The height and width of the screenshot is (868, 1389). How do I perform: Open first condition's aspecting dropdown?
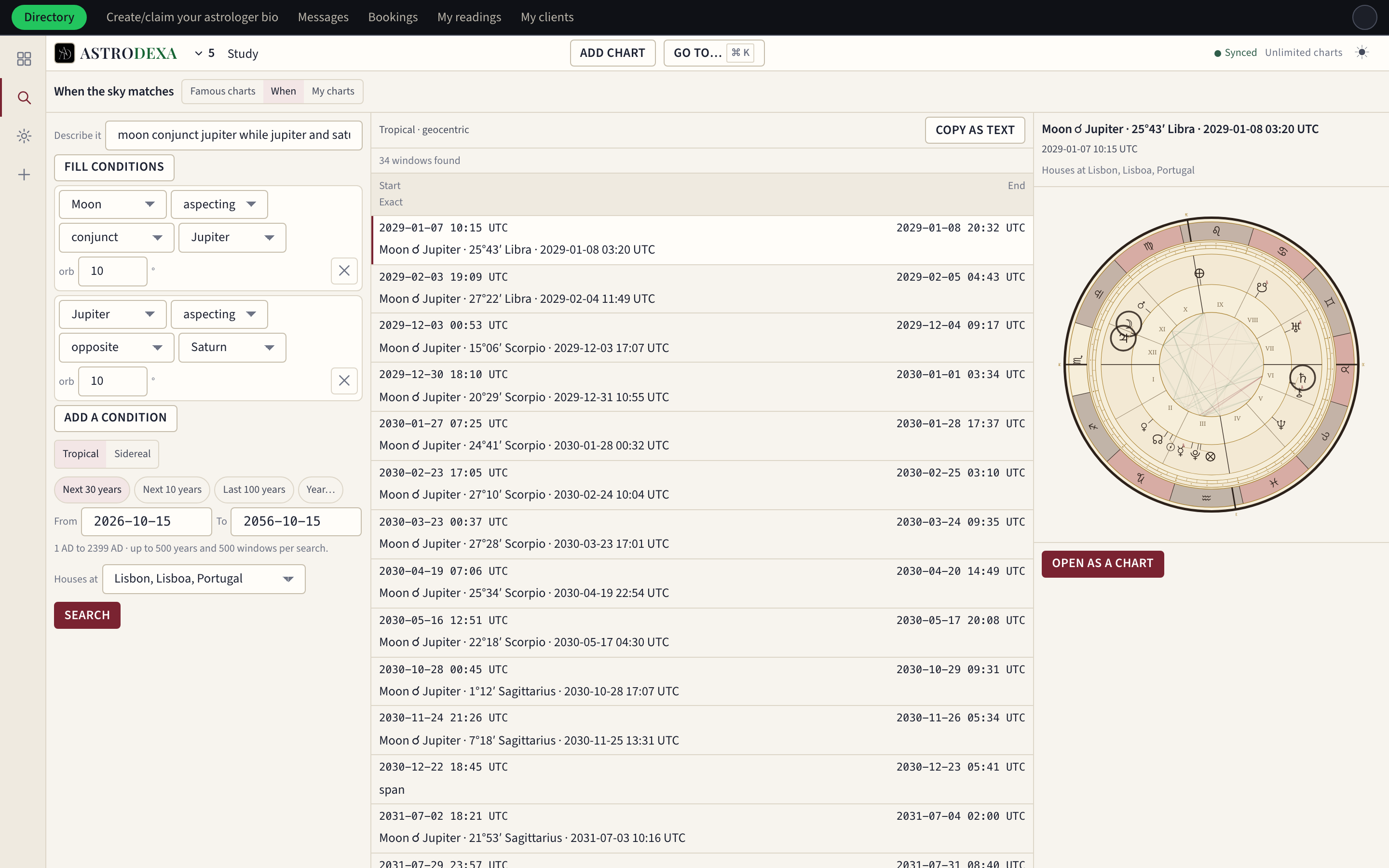[x=219, y=204]
